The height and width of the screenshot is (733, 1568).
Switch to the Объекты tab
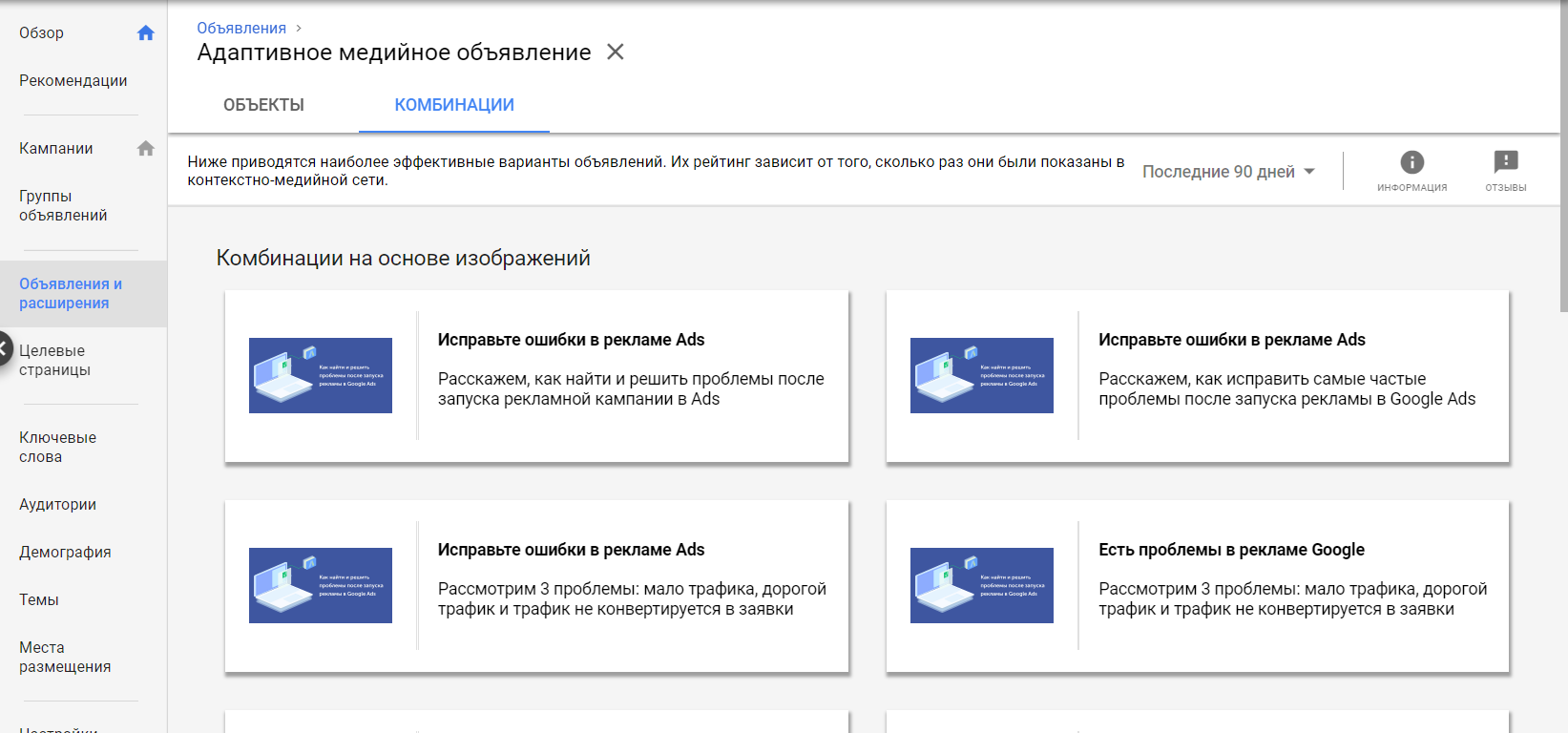tap(263, 105)
